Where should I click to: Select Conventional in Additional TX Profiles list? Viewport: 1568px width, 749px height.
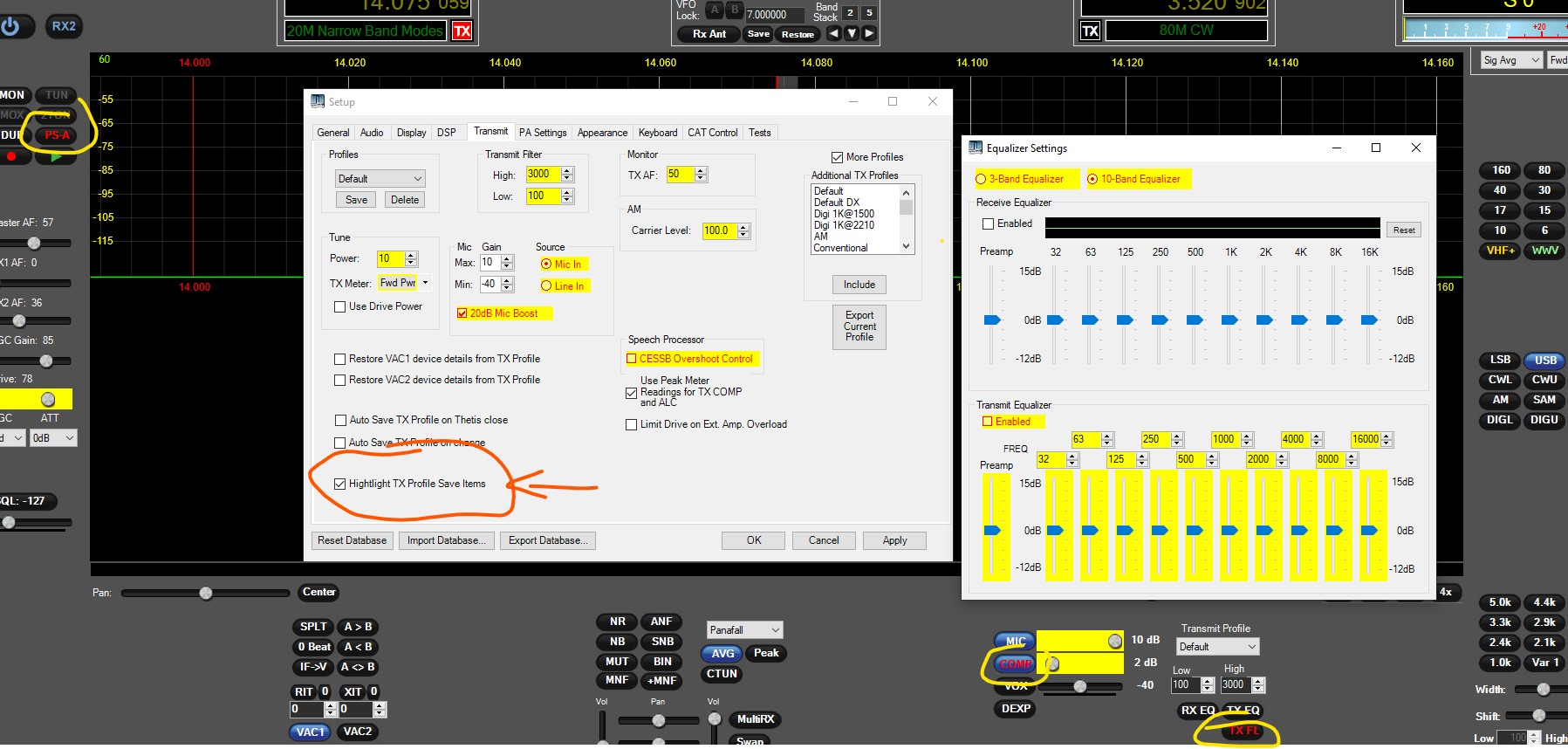pyautogui.click(x=840, y=248)
